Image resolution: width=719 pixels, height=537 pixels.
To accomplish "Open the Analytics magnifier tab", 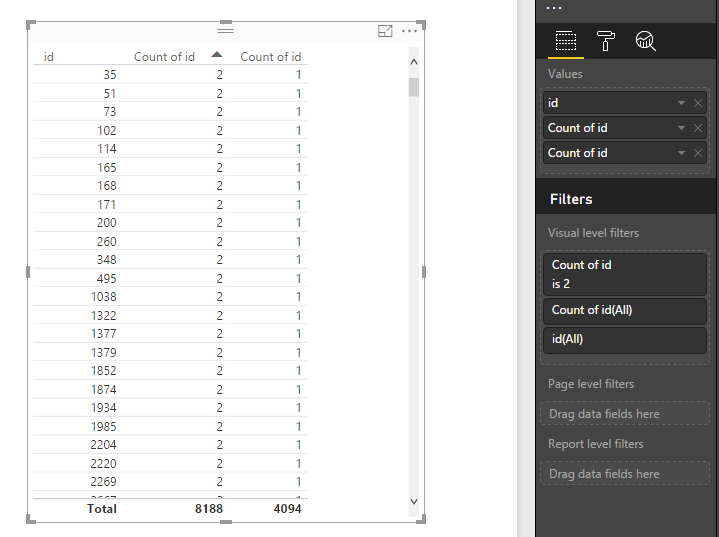I will pos(645,41).
